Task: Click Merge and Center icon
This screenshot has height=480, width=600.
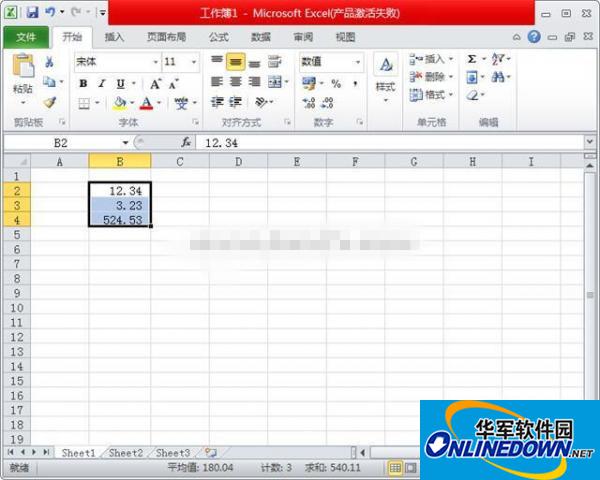Action: [275, 82]
